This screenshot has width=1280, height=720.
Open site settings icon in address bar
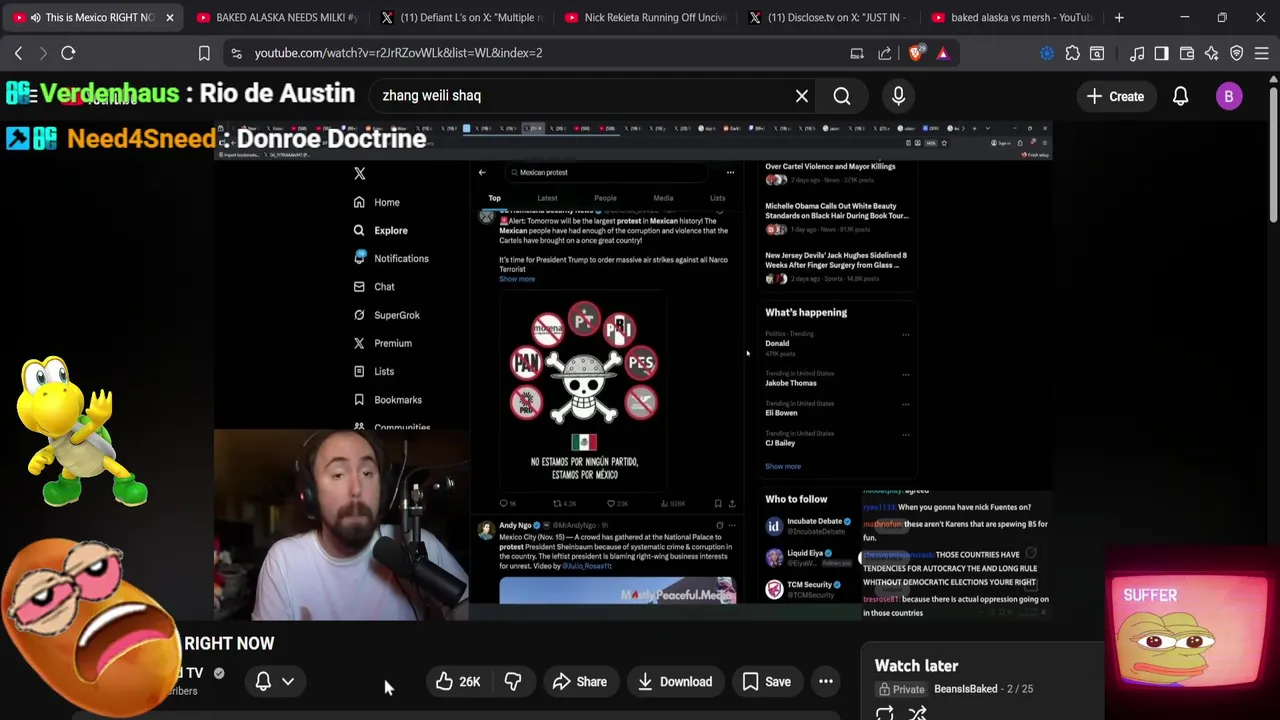235,53
